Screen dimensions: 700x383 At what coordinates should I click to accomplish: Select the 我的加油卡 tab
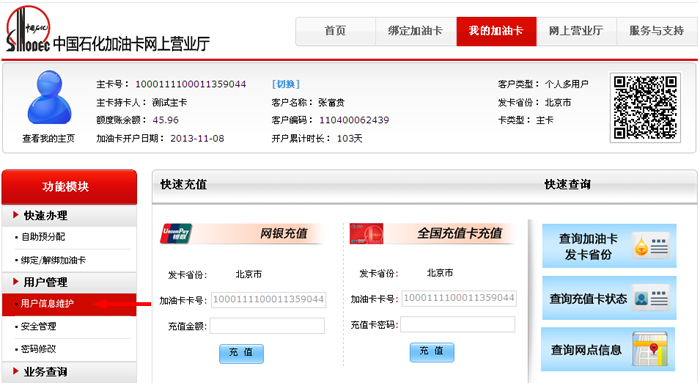coord(496,31)
